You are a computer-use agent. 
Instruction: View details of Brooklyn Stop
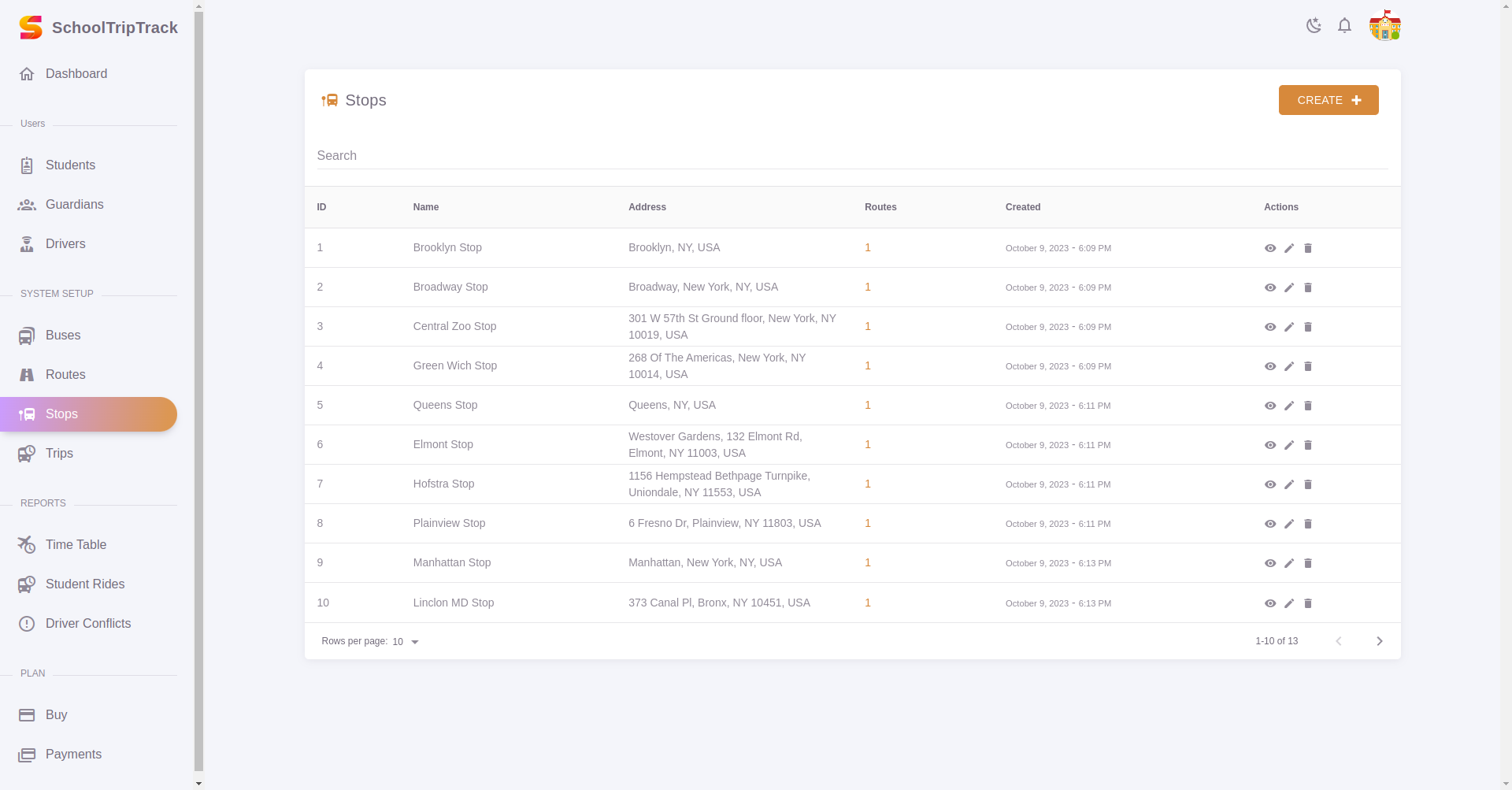tap(1269, 248)
